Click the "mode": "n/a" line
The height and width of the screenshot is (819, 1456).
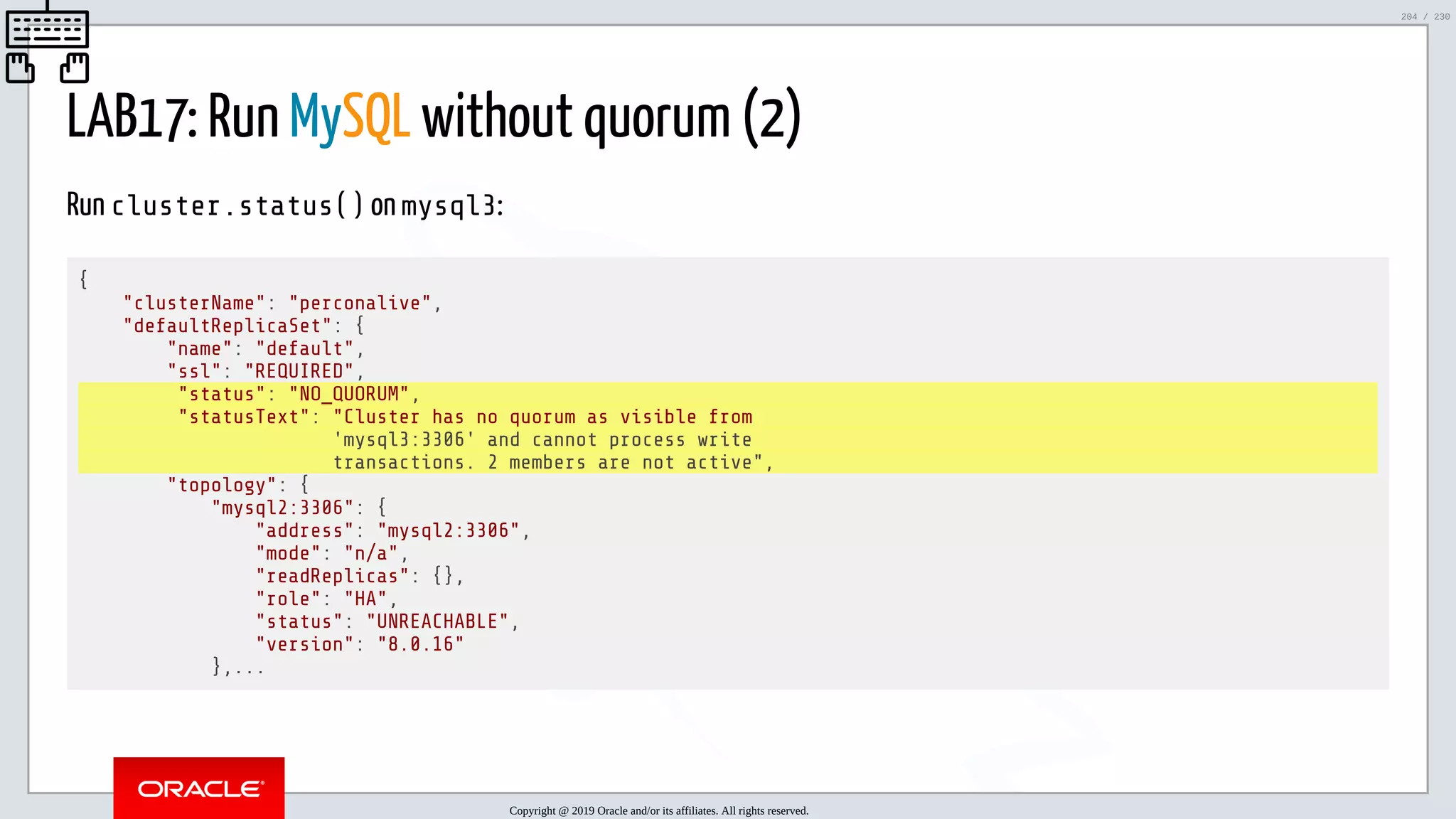pos(332,553)
